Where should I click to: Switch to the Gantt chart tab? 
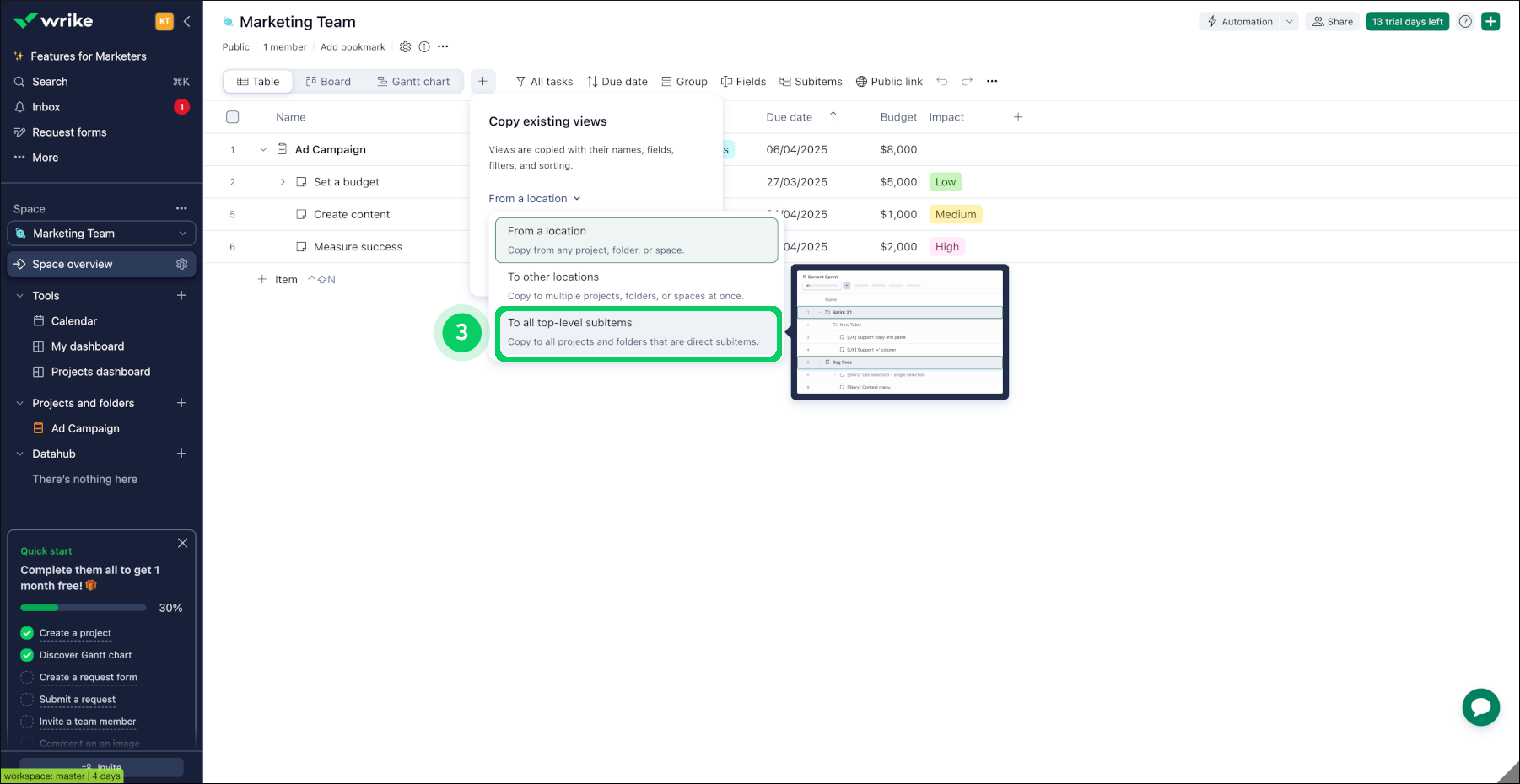point(413,82)
